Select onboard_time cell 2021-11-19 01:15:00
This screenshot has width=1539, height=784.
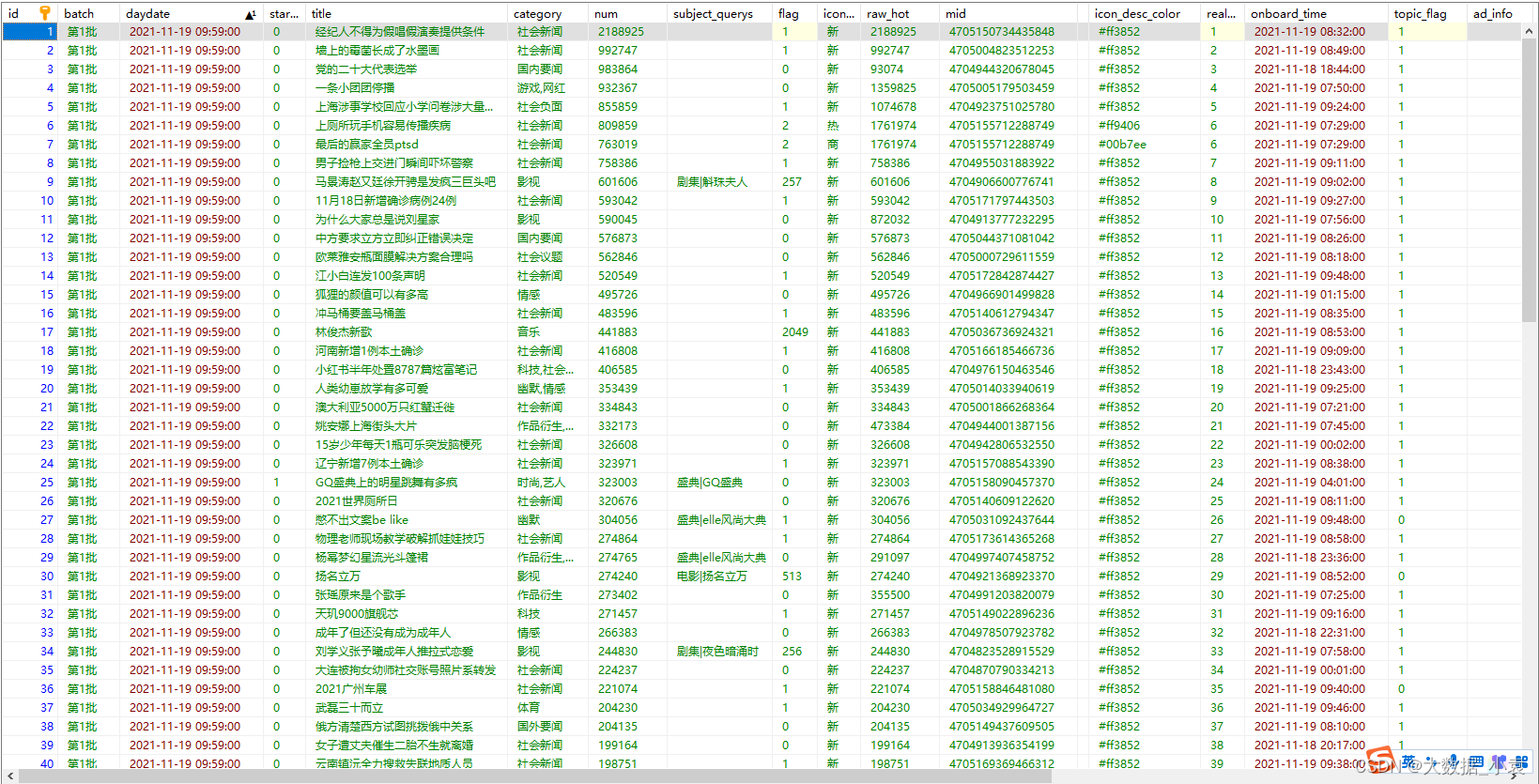point(1310,295)
